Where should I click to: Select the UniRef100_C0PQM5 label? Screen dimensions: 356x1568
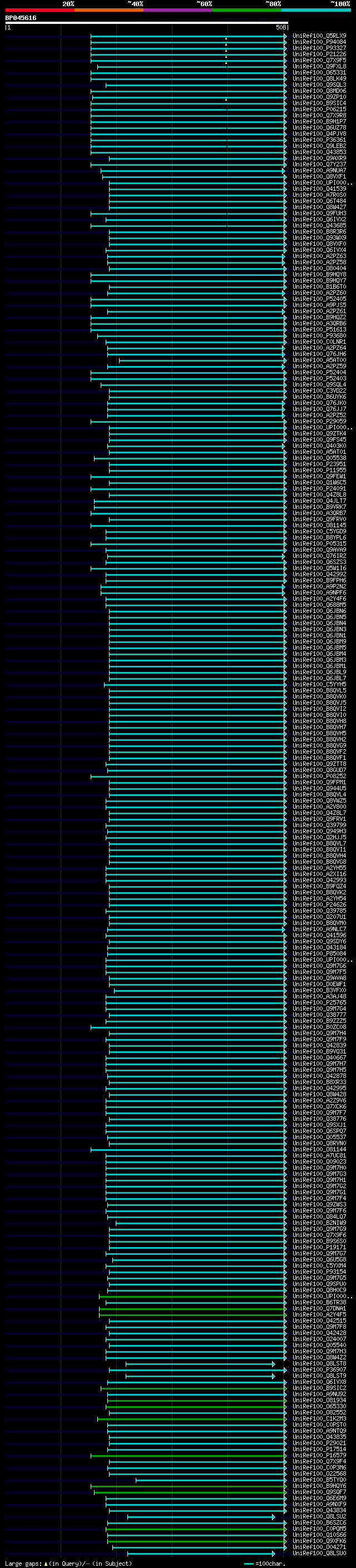[x=319, y=1529]
